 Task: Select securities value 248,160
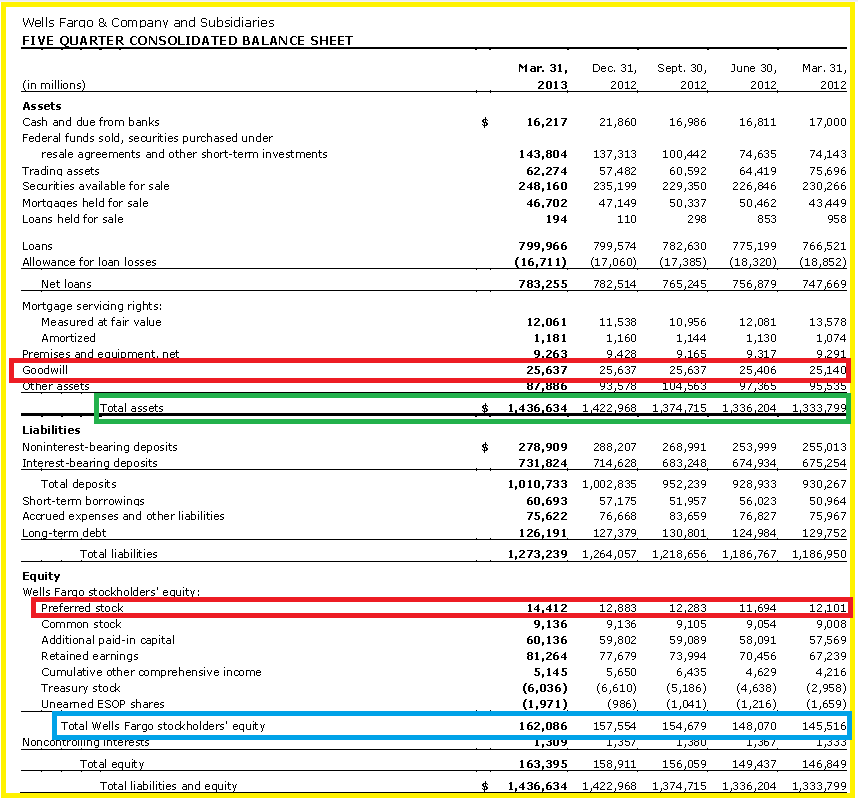click(543, 186)
